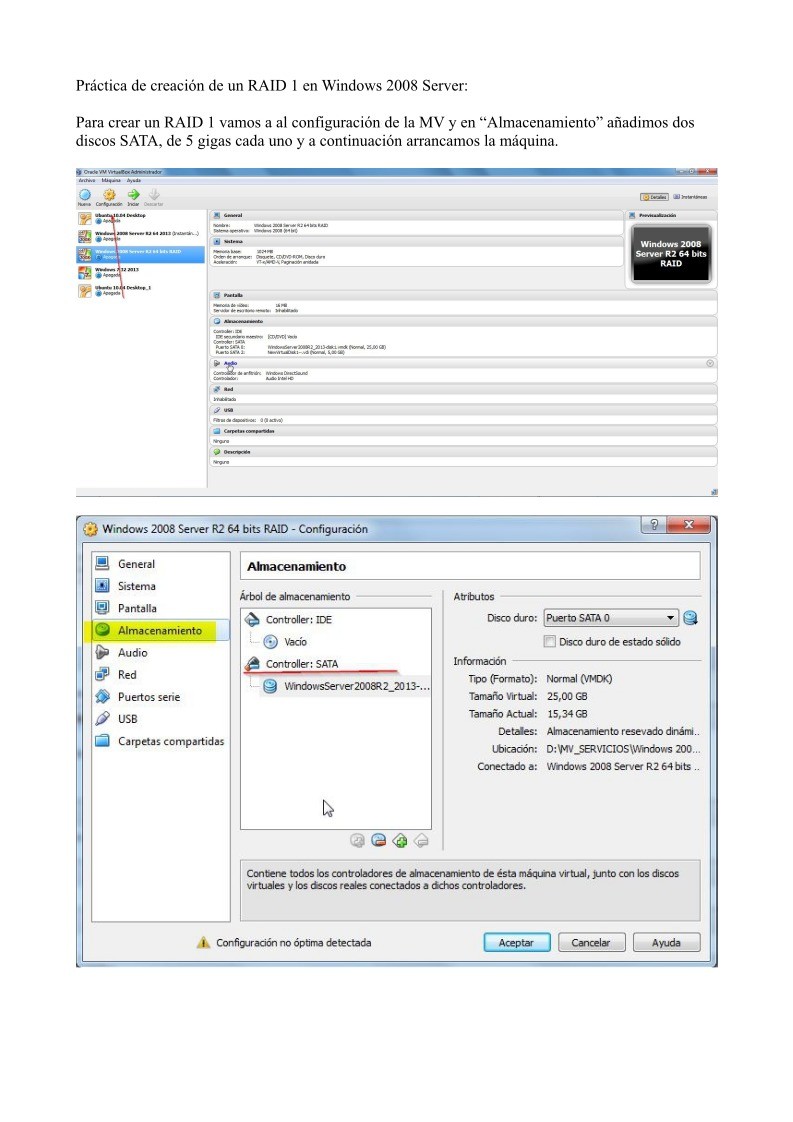Image resolution: width=793 pixels, height=1122 pixels.
Task: Open Pantalla settings category in dialog
Action: pos(137,608)
